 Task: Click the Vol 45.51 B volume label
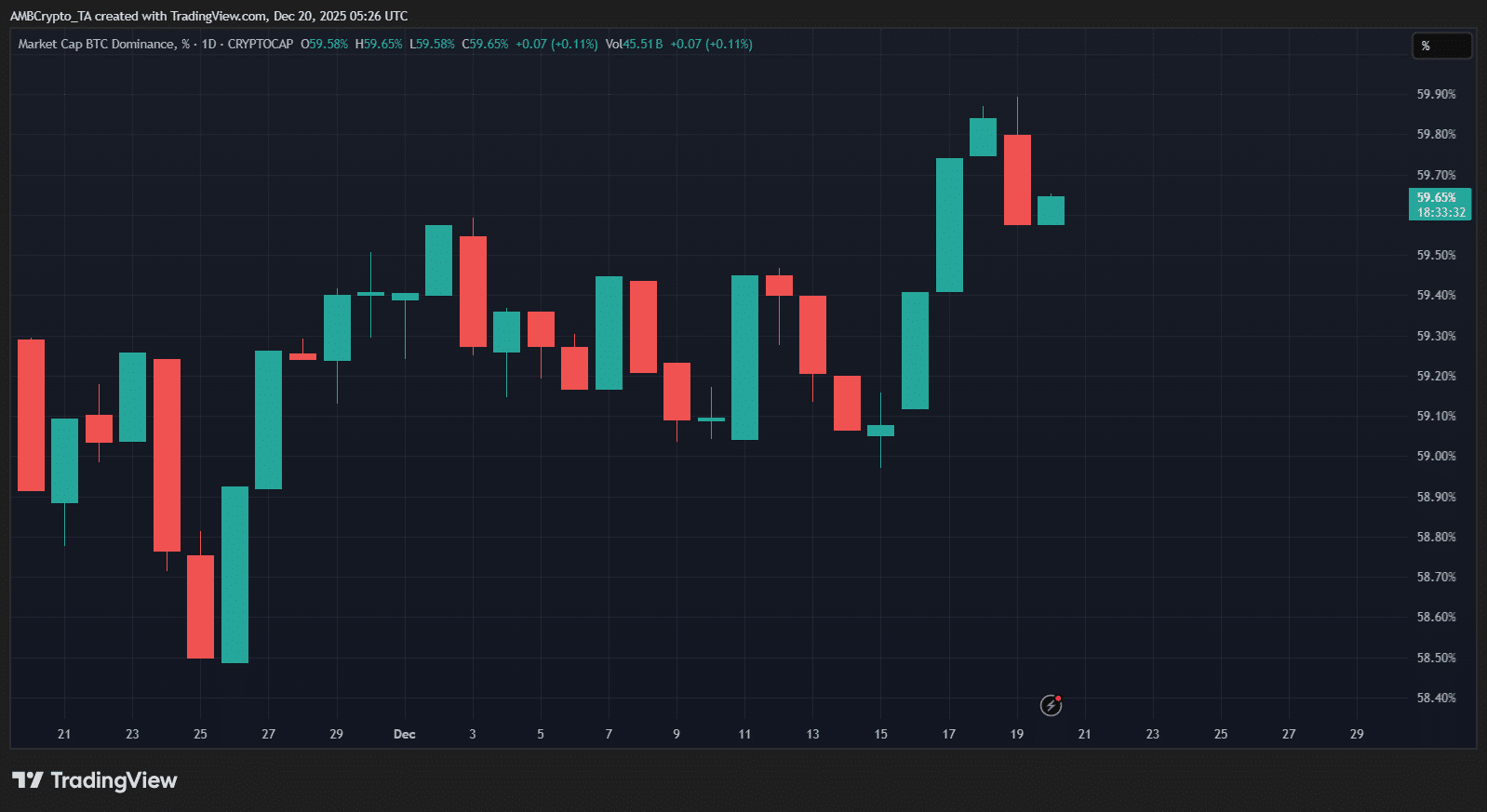(x=634, y=44)
